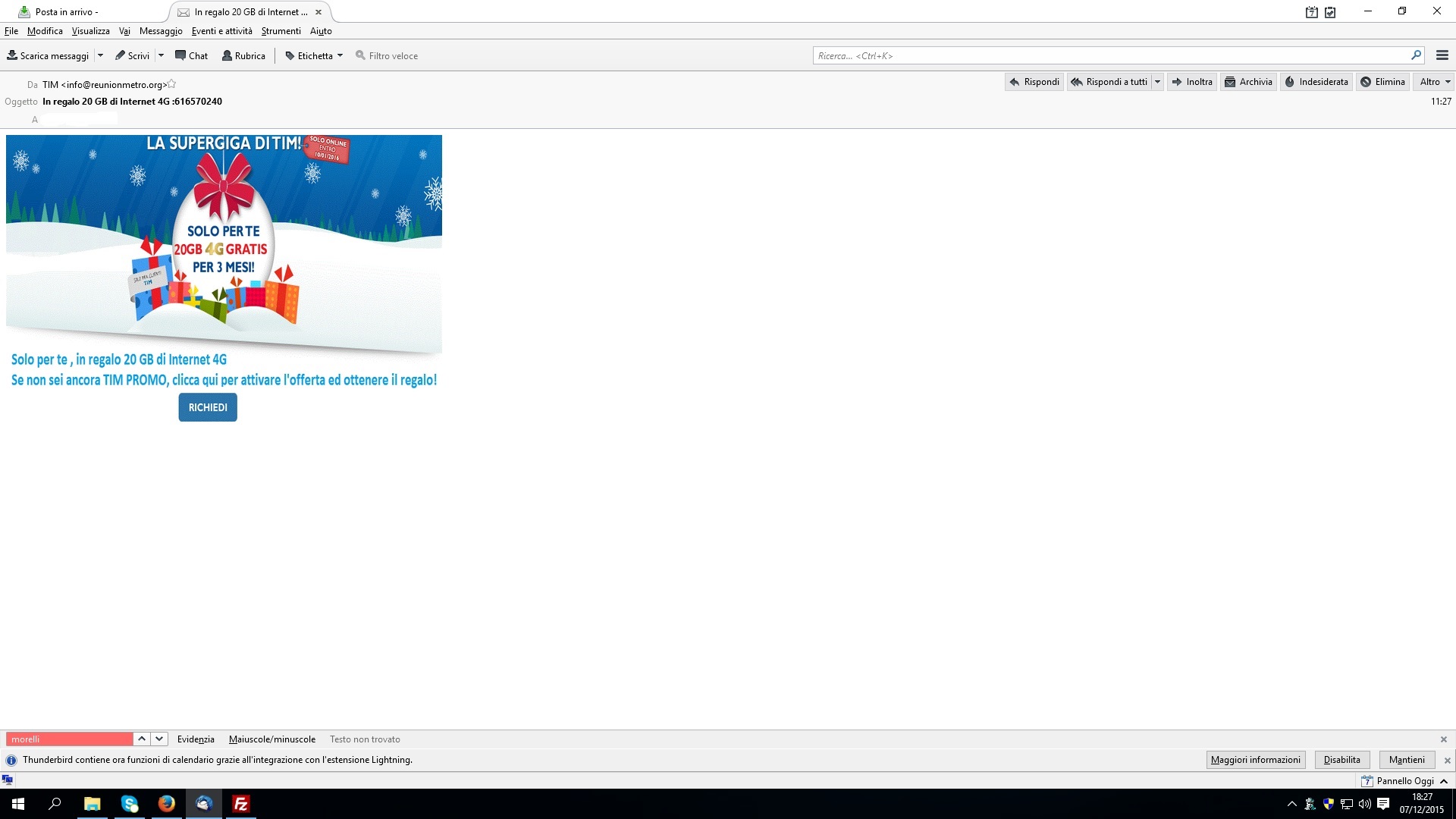Open the Messaggio menu
Screen dimensions: 1456x819
(161, 31)
